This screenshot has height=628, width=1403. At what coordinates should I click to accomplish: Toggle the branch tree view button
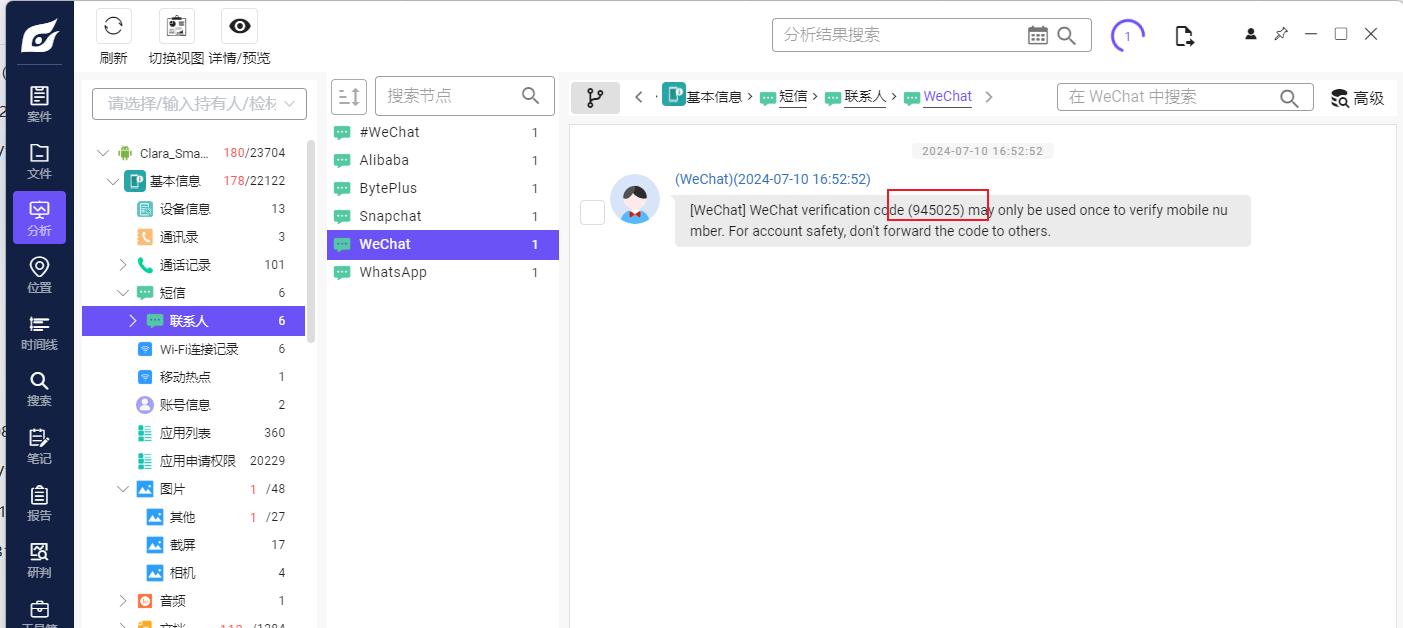(x=595, y=97)
